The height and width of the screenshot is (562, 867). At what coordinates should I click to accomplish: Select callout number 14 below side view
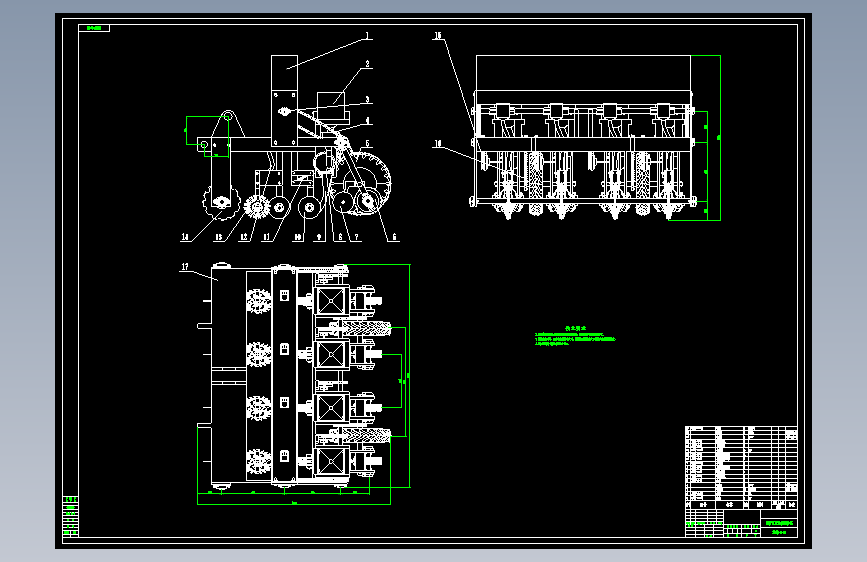pos(185,237)
